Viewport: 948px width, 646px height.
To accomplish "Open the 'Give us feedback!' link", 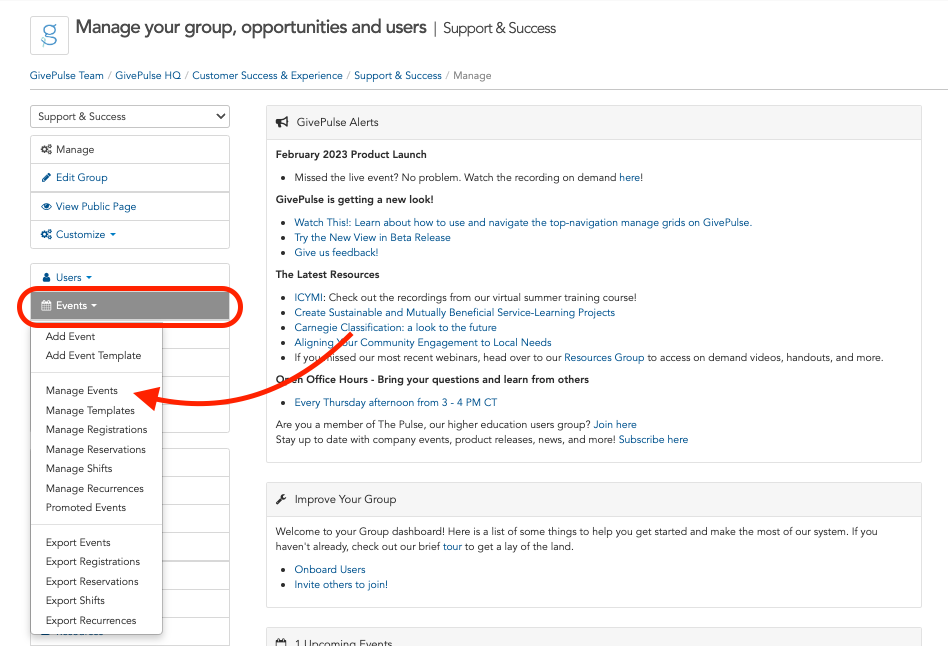I will tap(336, 253).
